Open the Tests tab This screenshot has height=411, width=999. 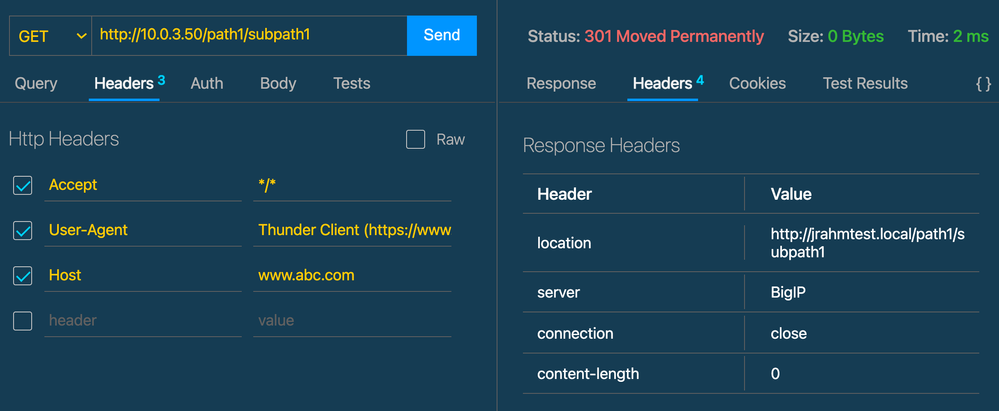[352, 84]
